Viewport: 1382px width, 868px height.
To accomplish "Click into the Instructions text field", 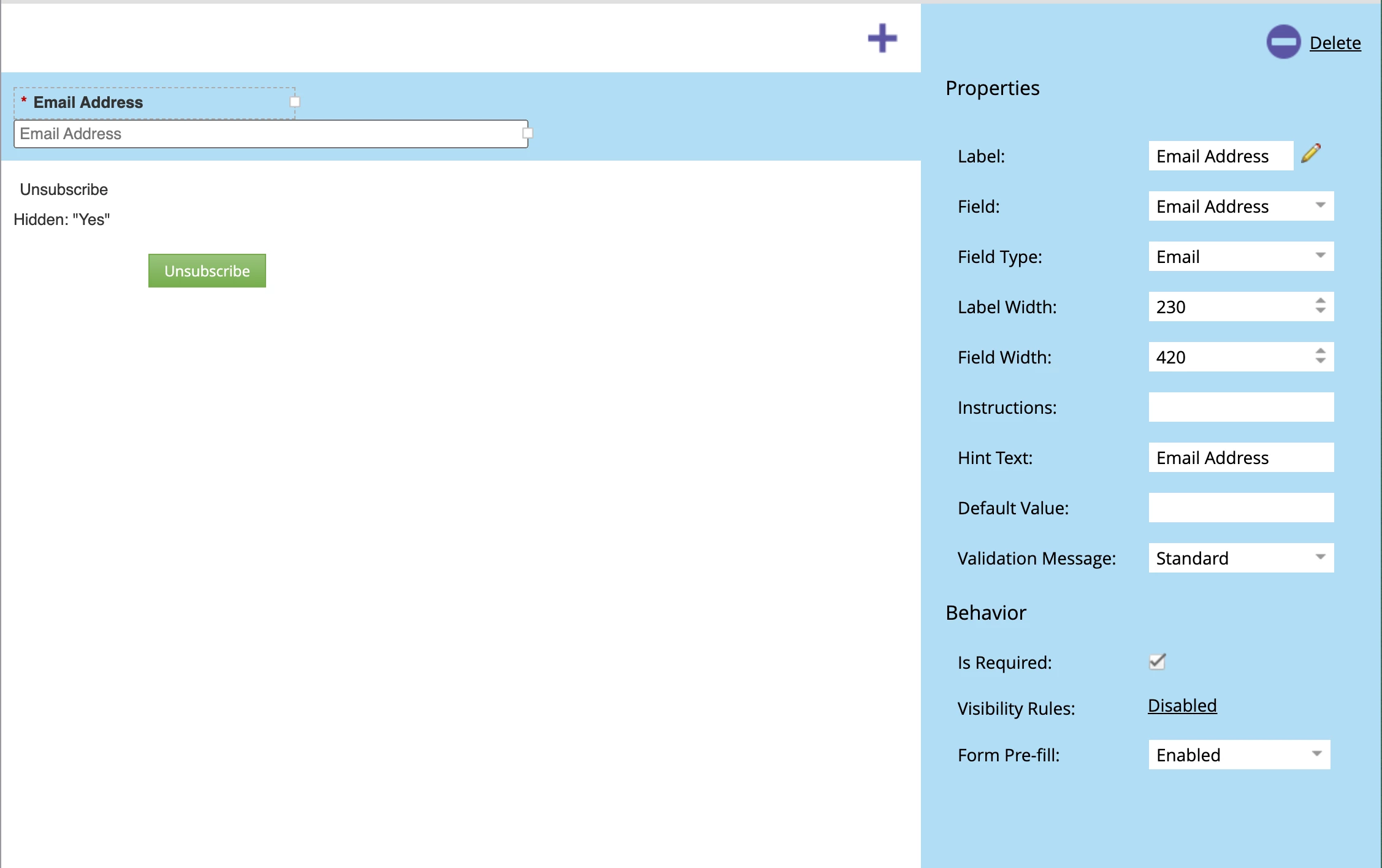I will coord(1240,407).
